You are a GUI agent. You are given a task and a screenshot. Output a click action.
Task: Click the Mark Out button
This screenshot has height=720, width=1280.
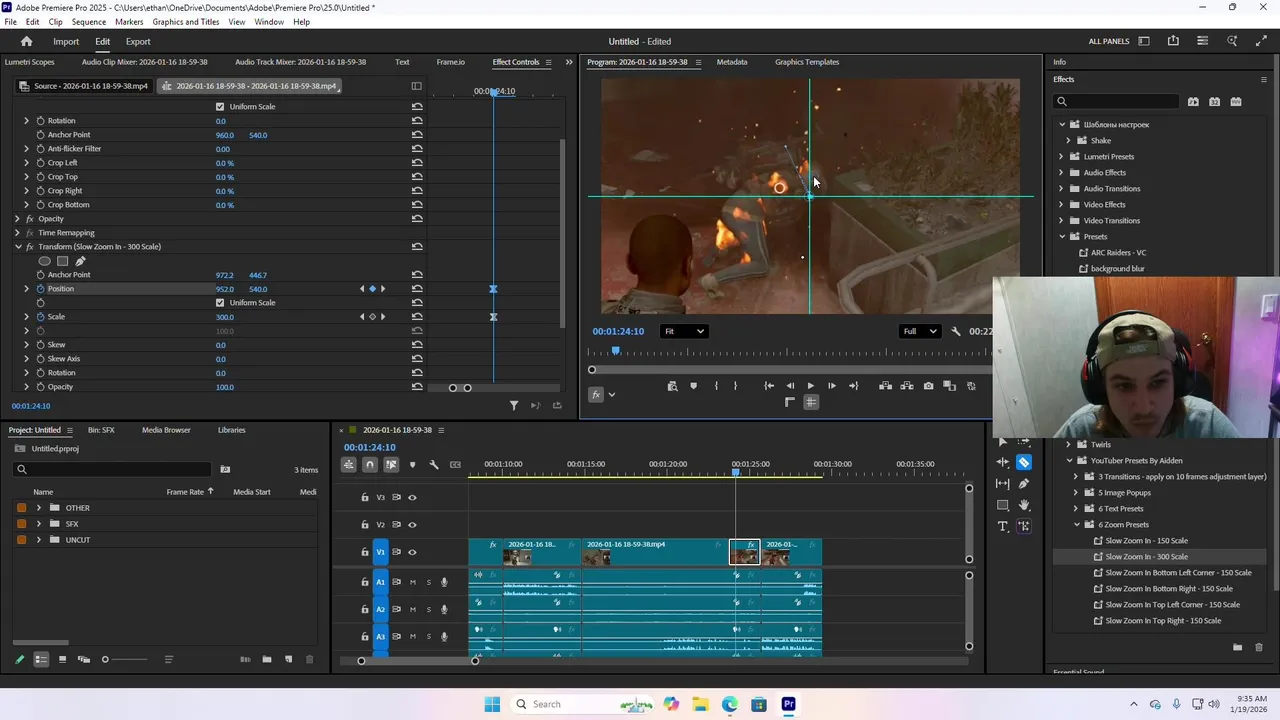click(x=736, y=386)
